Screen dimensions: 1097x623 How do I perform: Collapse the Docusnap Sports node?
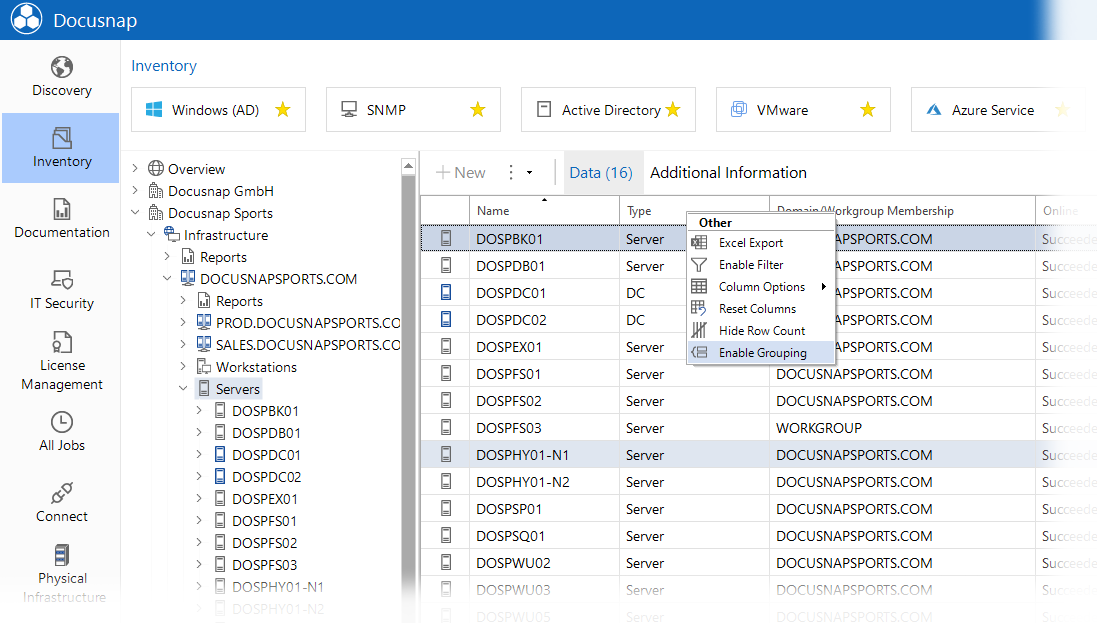135,213
